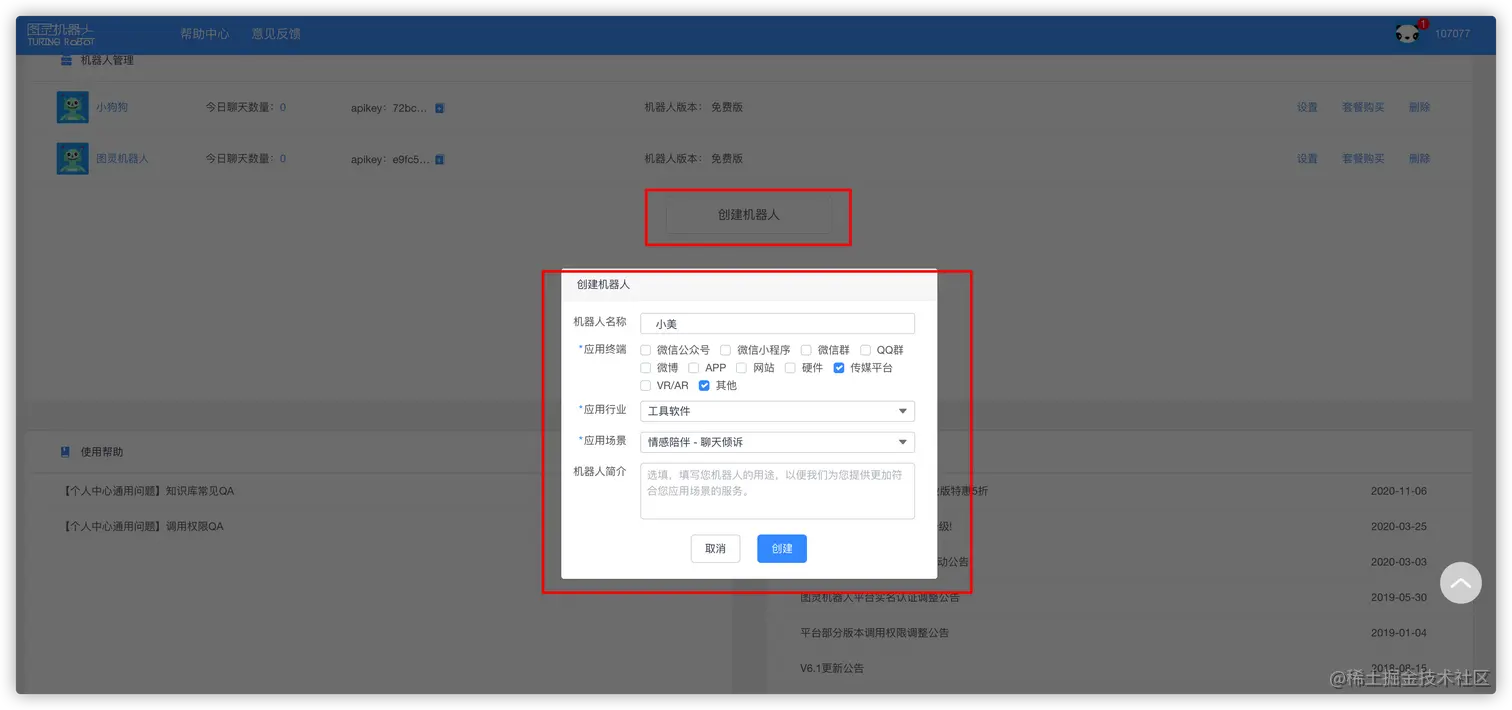Uncheck the 传媒平台 checkbox
The height and width of the screenshot is (710, 1512).
[839, 368]
